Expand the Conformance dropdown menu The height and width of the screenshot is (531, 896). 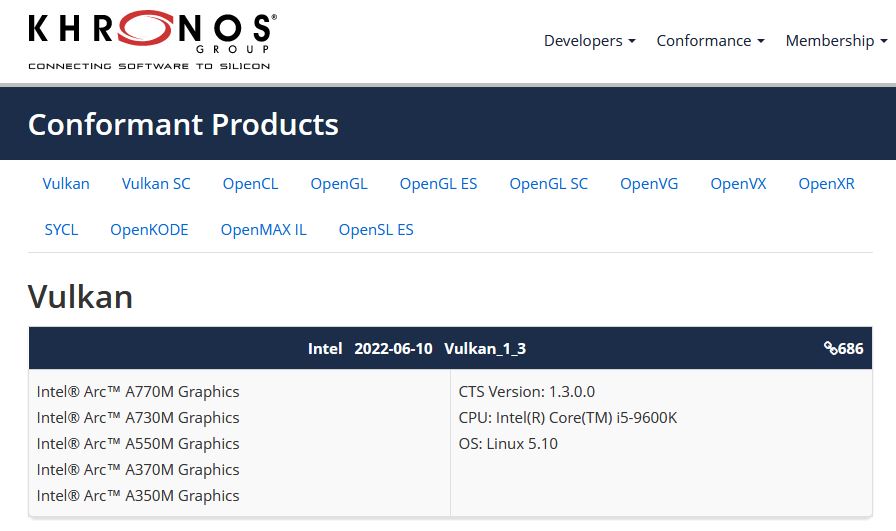[x=710, y=41]
